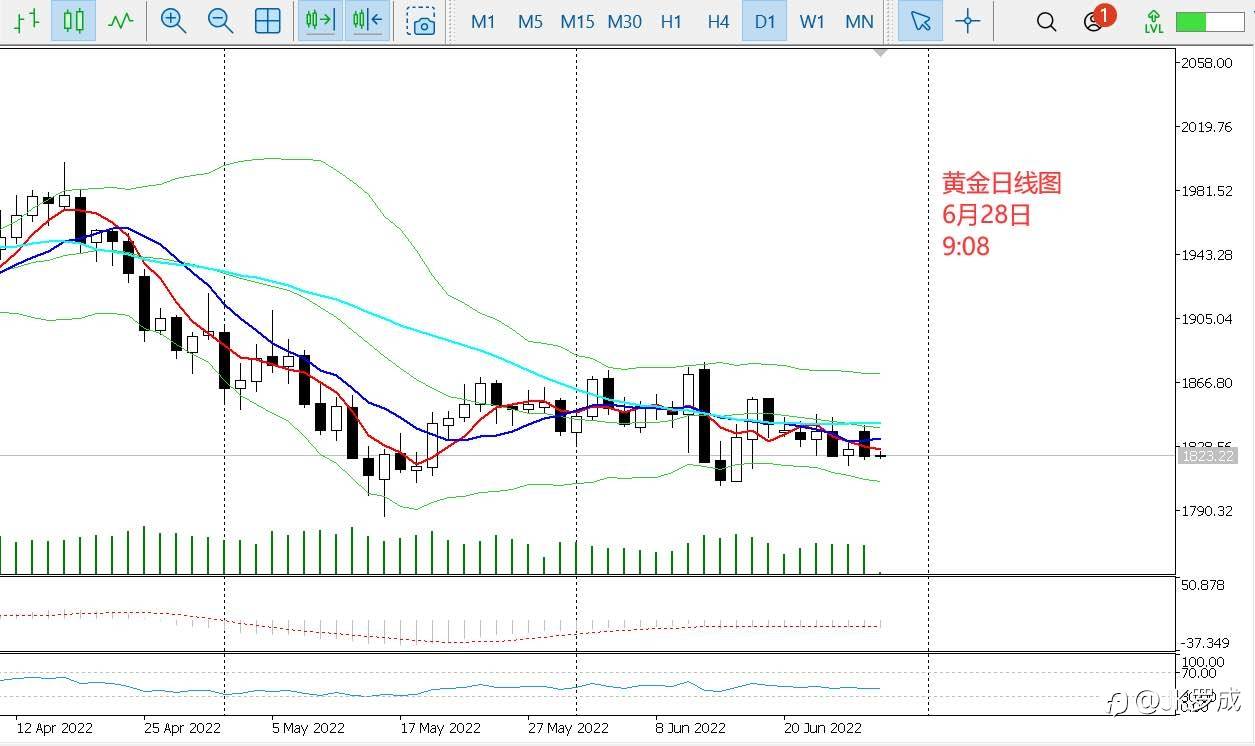
Task: Switch to W1 weekly timeframe
Action: click(x=812, y=21)
